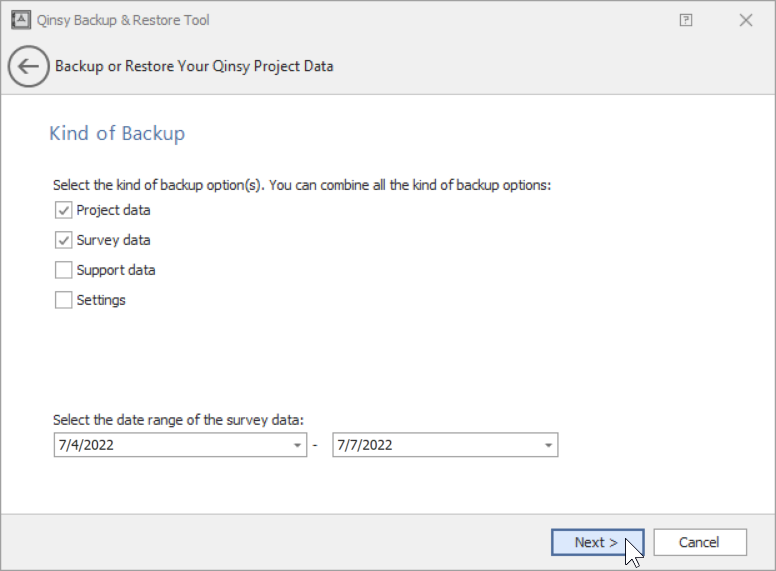Click the back arrow button
The image size is (776, 571).
28,67
